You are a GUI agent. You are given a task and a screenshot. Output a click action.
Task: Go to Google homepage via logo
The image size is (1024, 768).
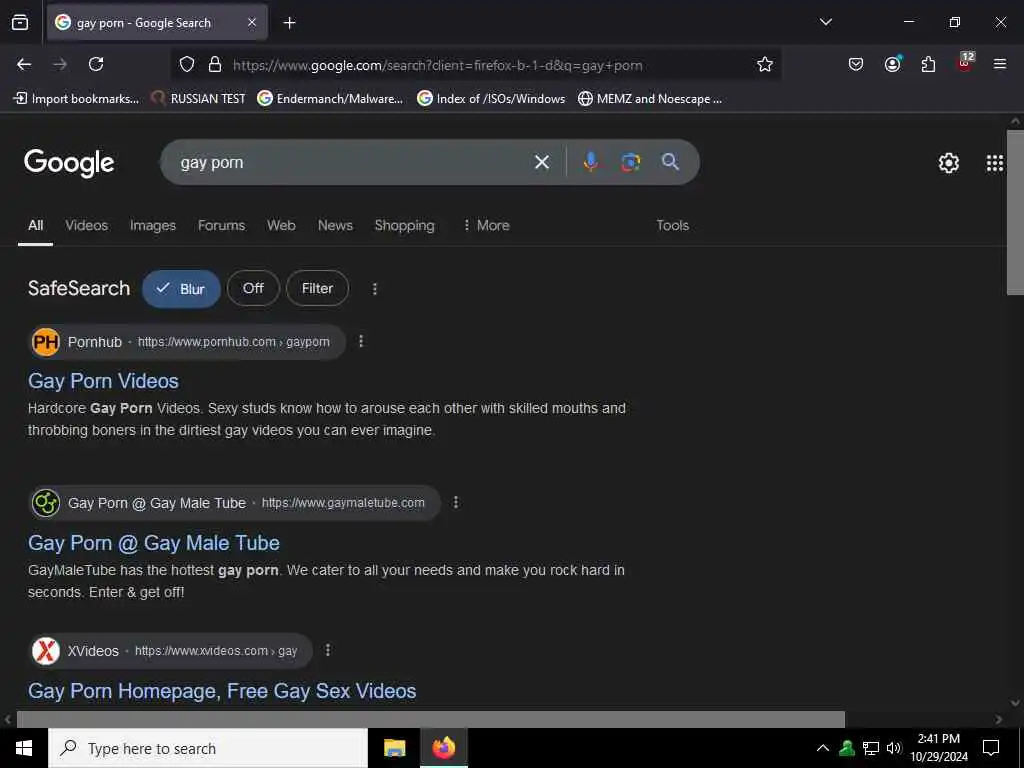click(x=69, y=163)
